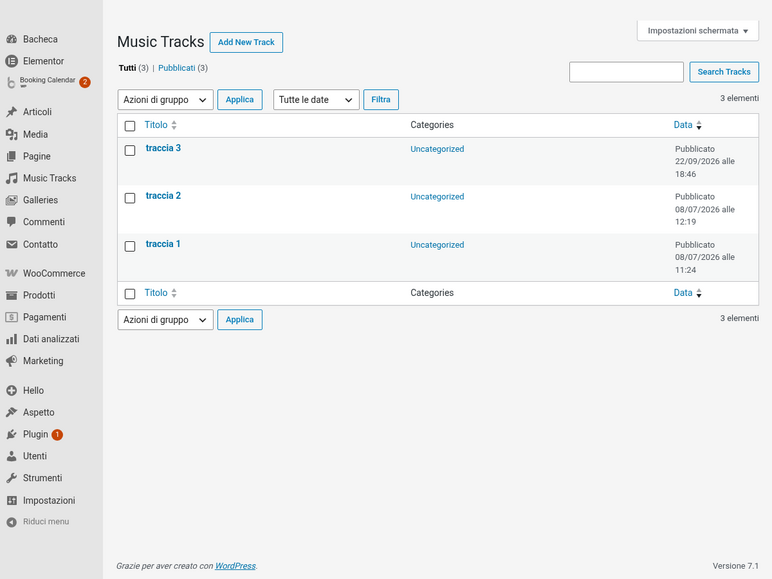Open the WooCommerce menu label
Image resolution: width=772 pixels, height=579 pixels.
click(x=54, y=273)
